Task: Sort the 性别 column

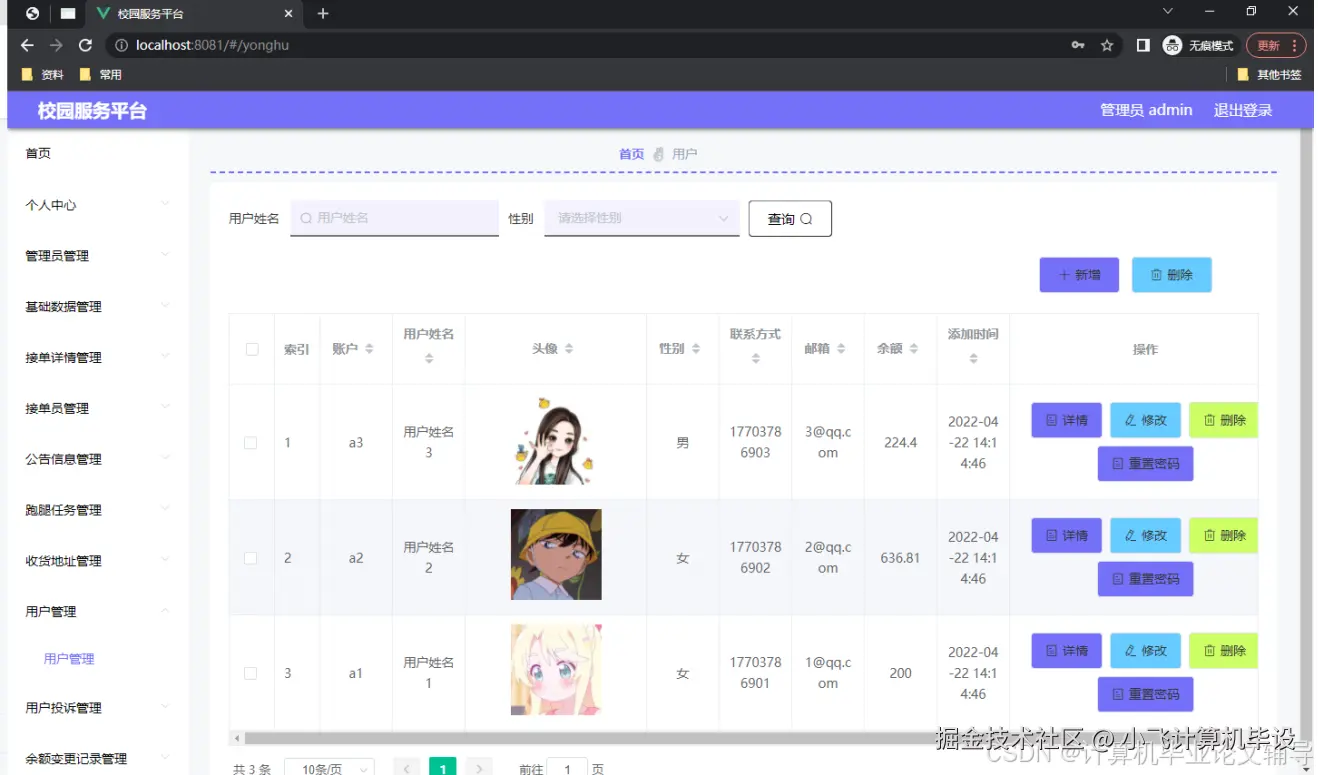Action: tap(696, 349)
